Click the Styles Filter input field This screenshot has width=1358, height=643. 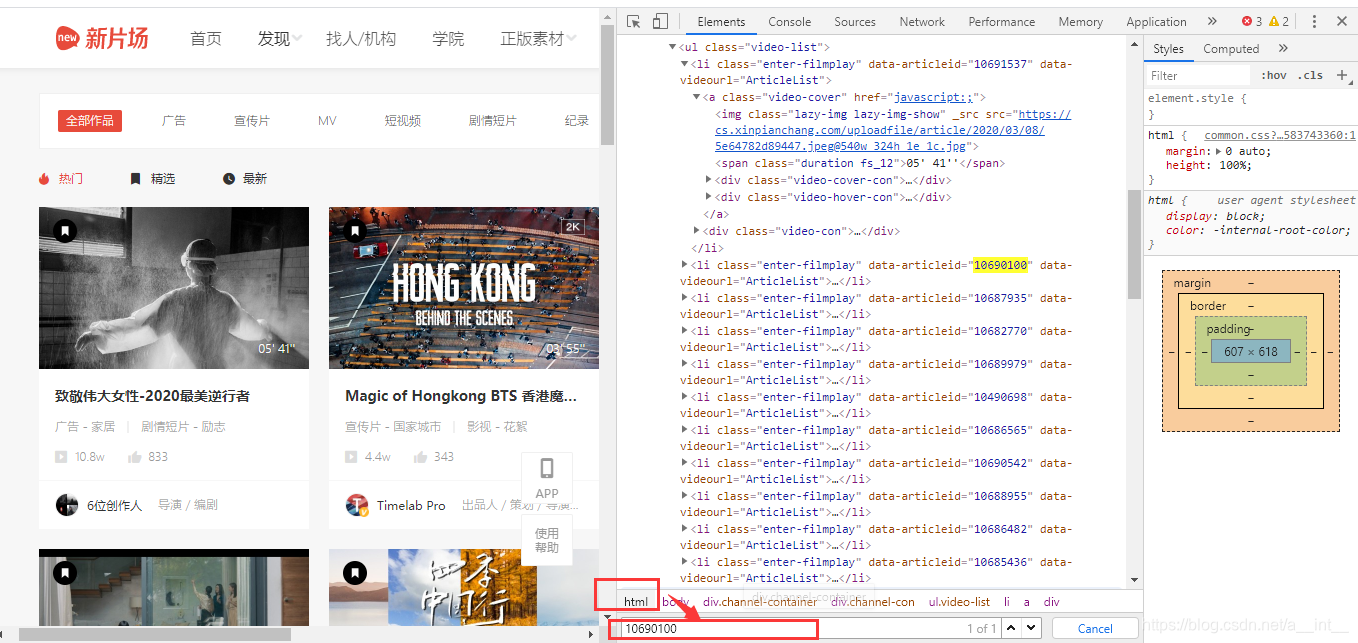[x=1198, y=75]
